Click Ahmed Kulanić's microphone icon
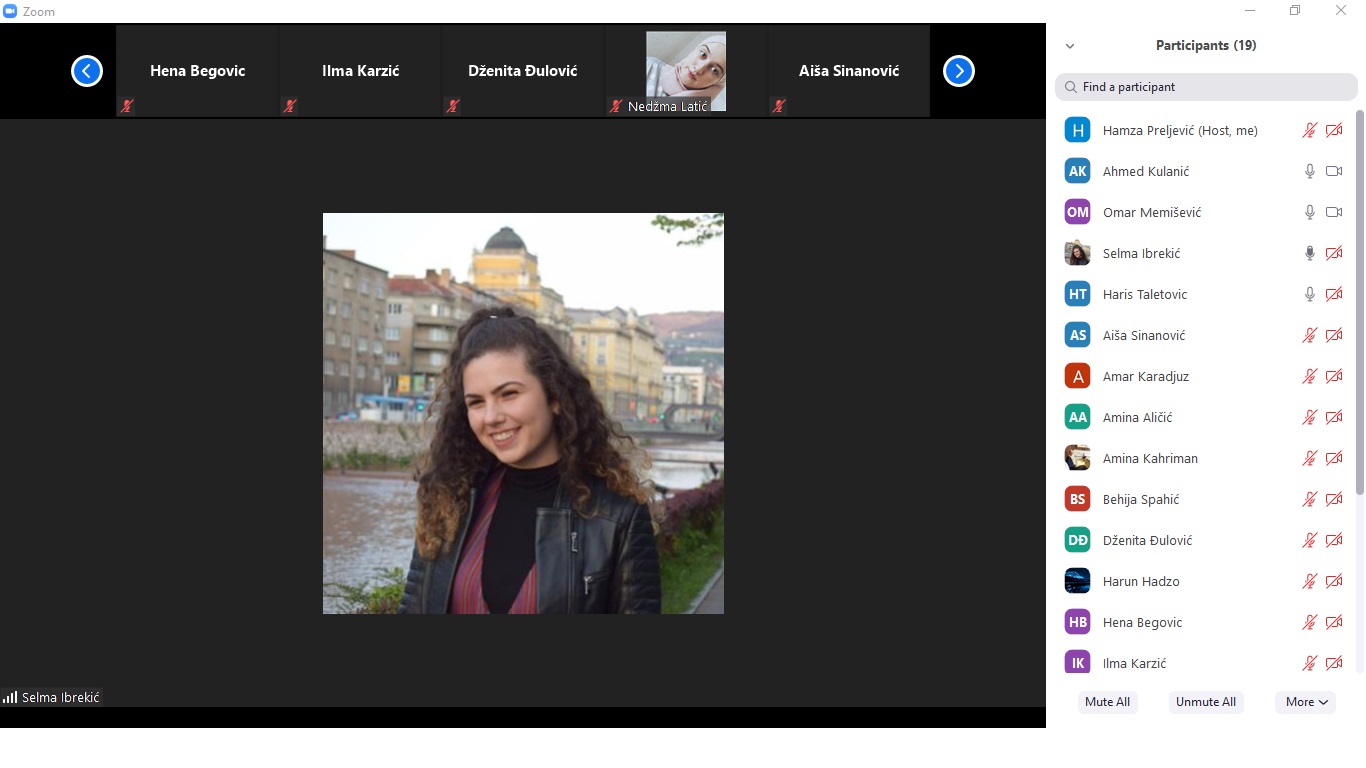 click(1309, 171)
